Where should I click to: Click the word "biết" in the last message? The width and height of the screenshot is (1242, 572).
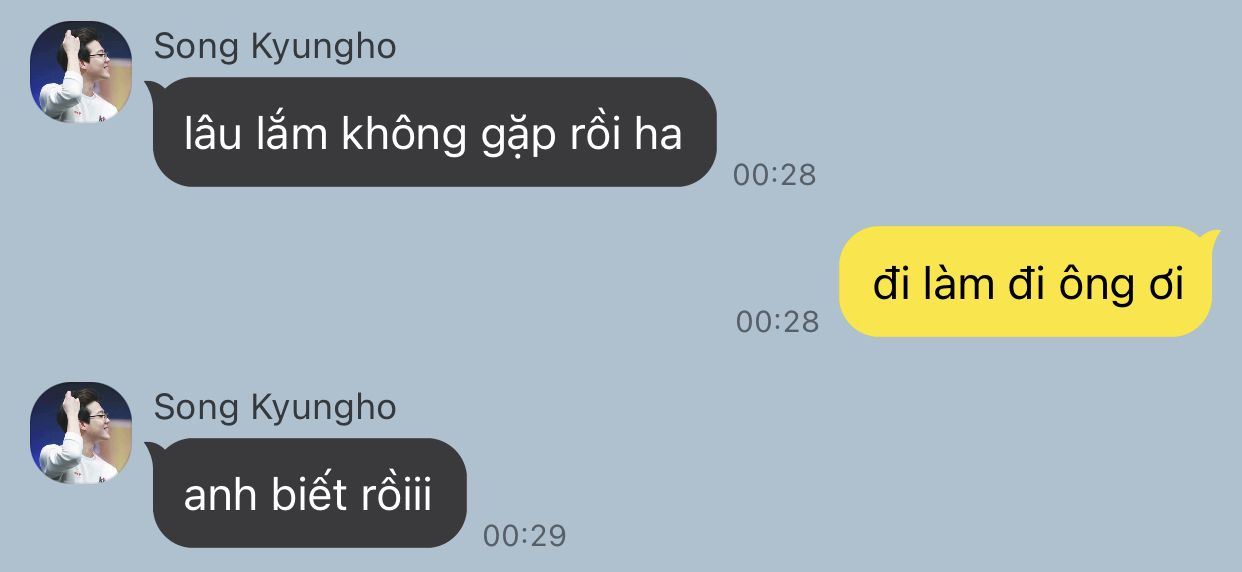point(308,496)
